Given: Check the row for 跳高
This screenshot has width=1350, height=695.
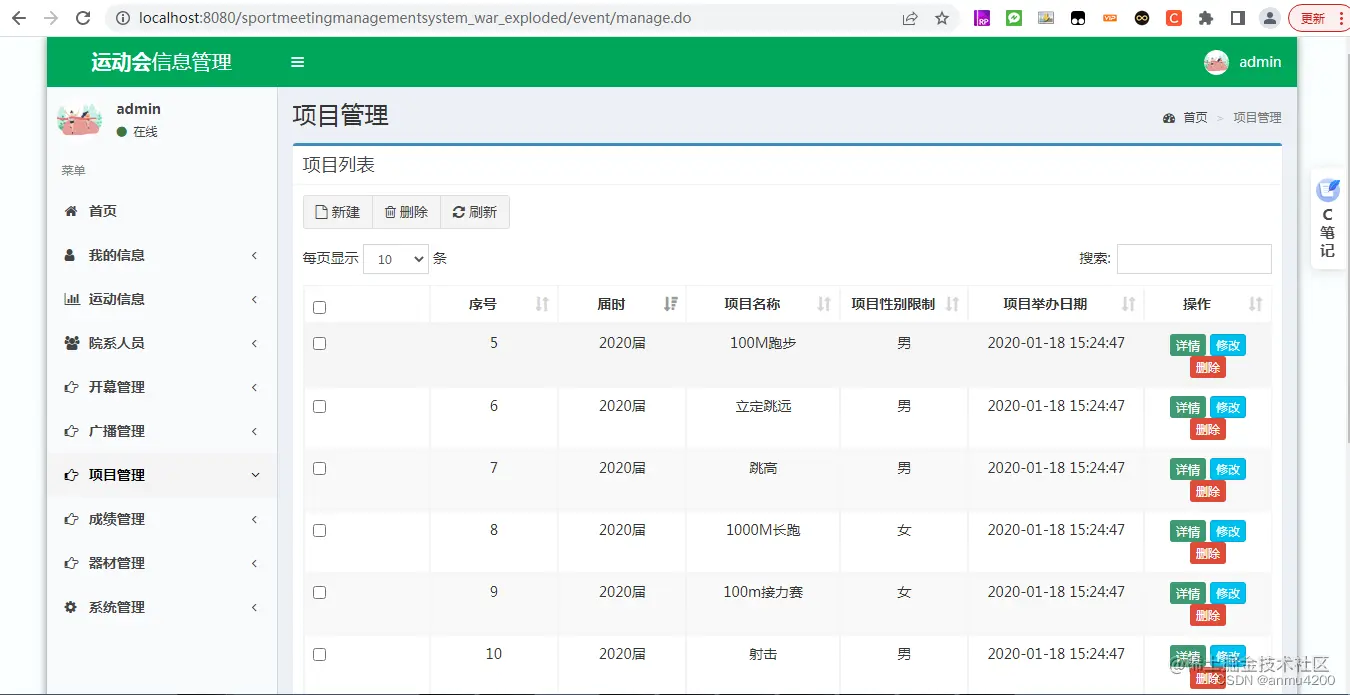Looking at the screenshot, I should tap(319, 468).
